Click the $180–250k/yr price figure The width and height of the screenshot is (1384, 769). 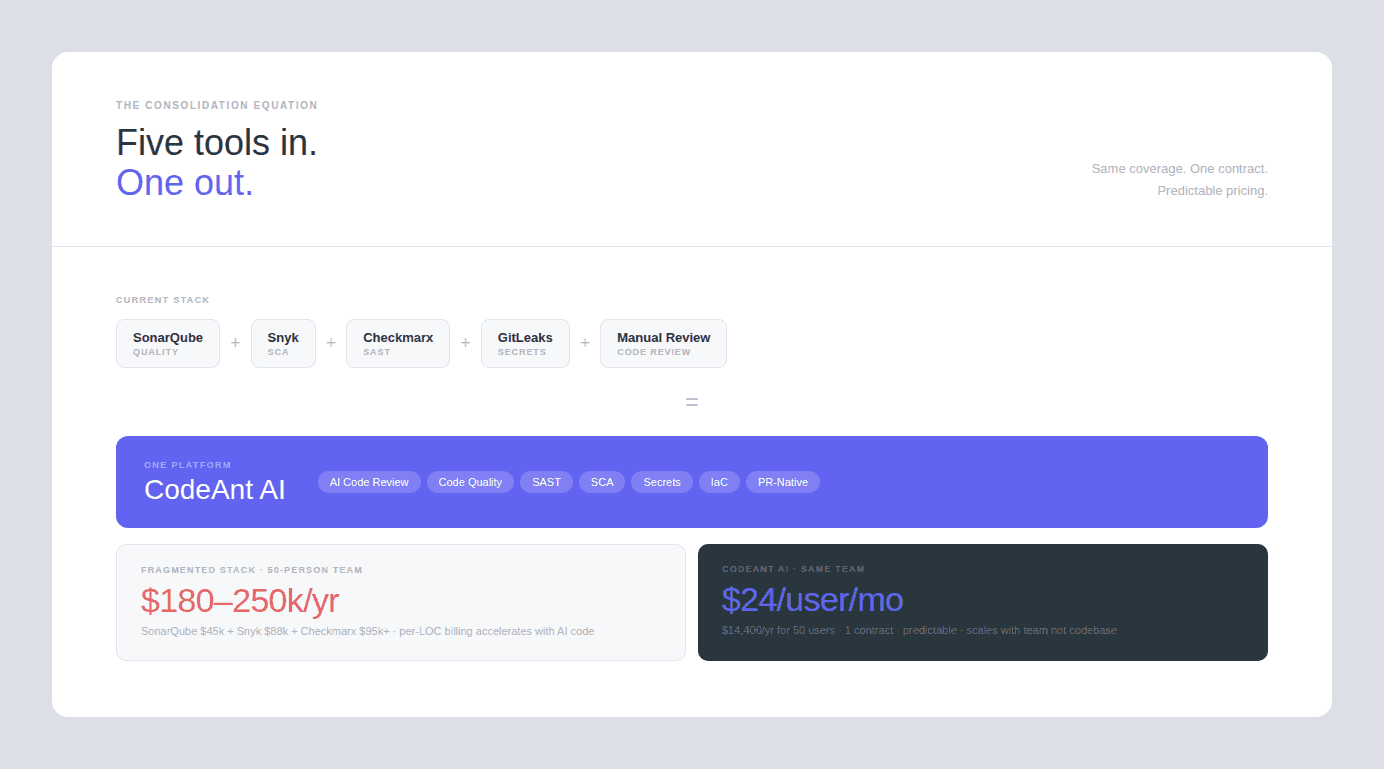pyautogui.click(x=240, y=600)
